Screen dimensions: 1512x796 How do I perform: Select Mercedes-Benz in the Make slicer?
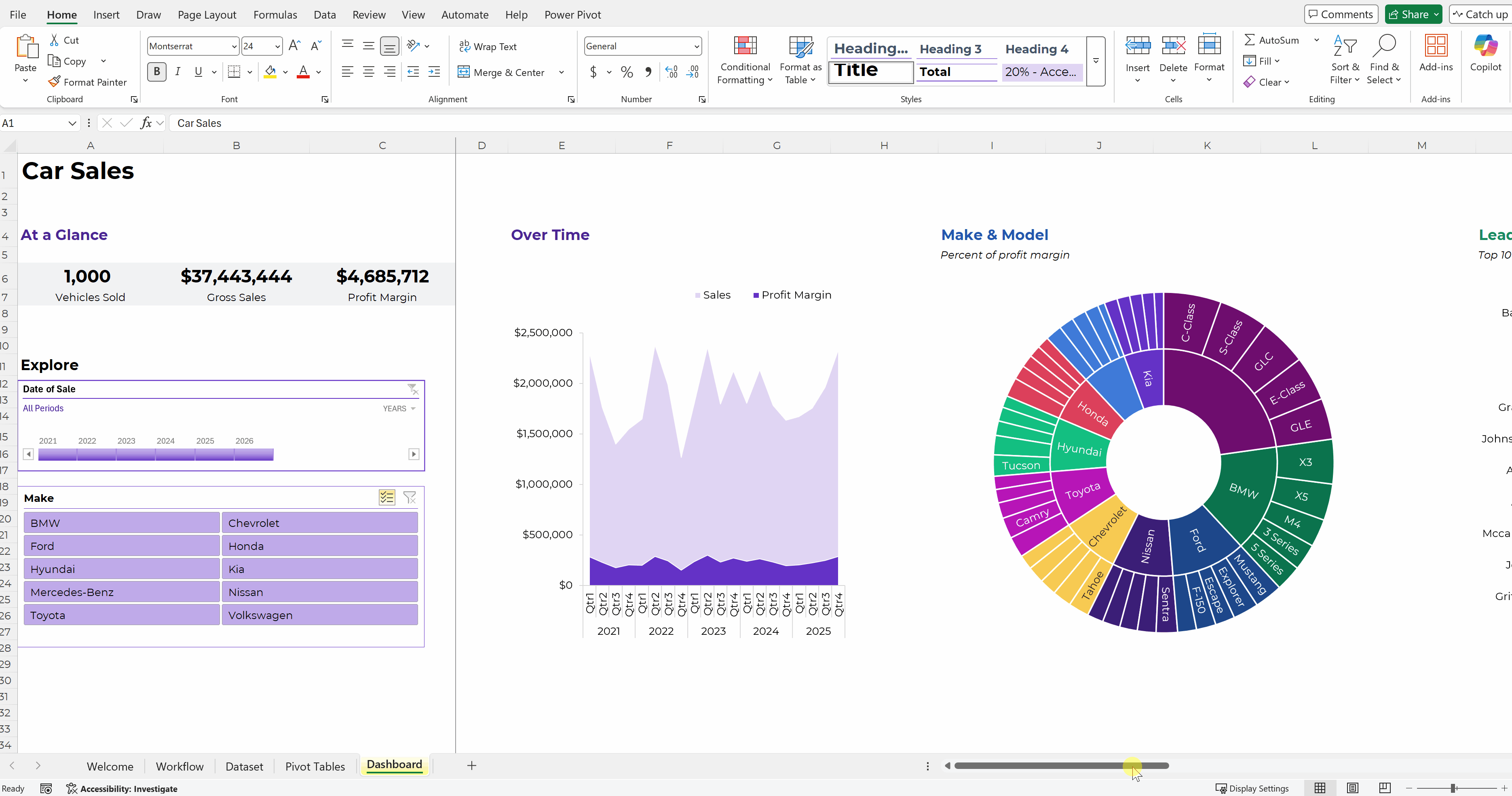point(122,592)
